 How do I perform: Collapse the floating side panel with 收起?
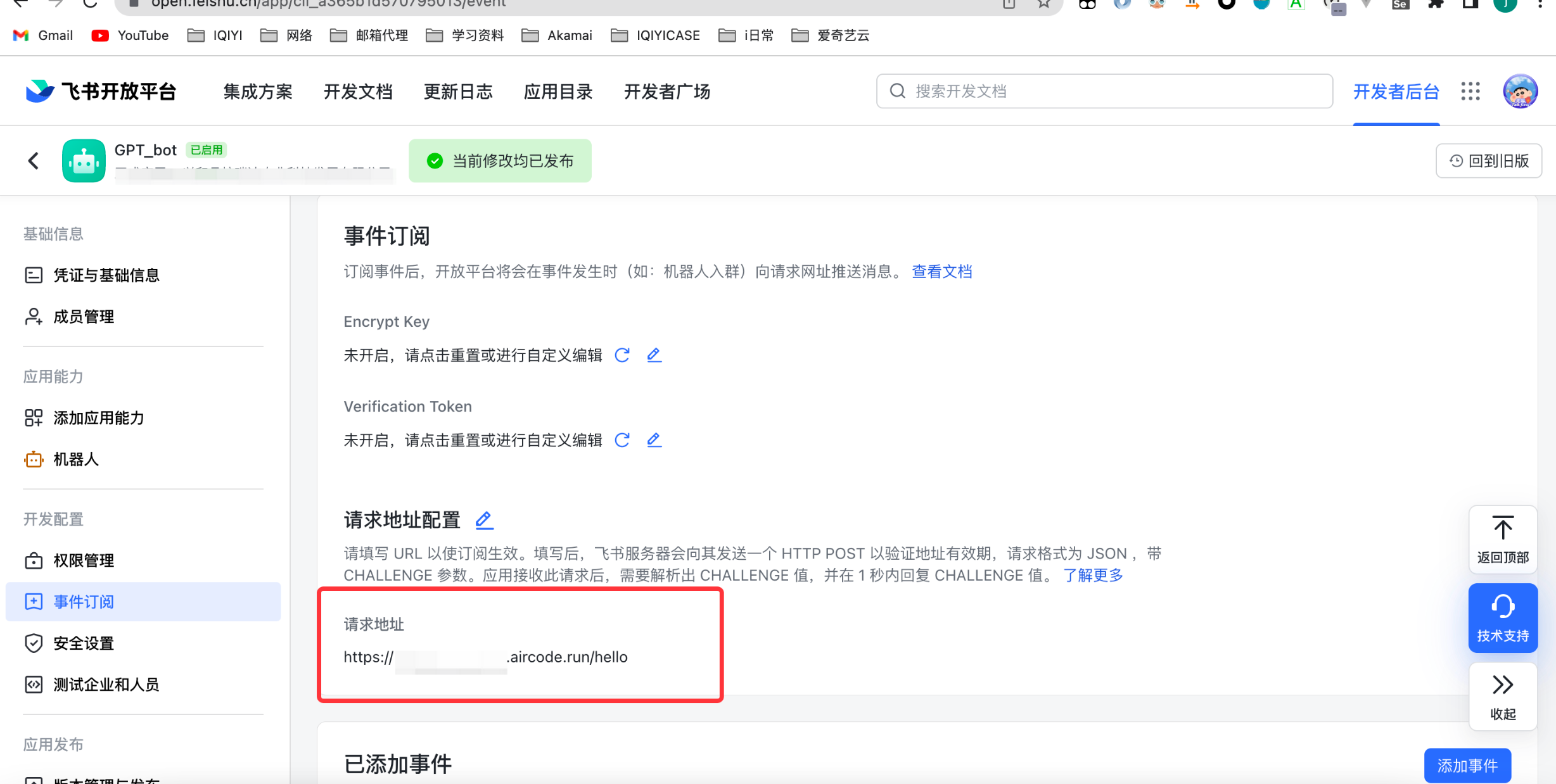pyautogui.click(x=1503, y=696)
